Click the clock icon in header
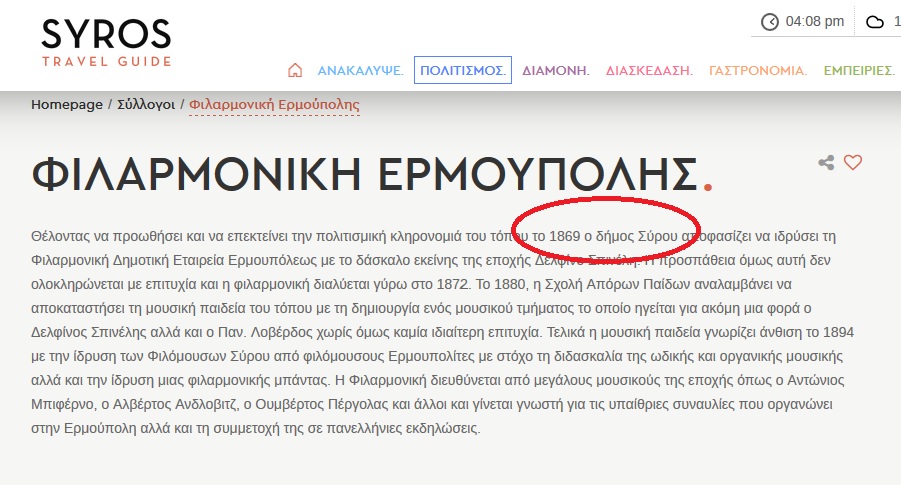 [769, 21]
